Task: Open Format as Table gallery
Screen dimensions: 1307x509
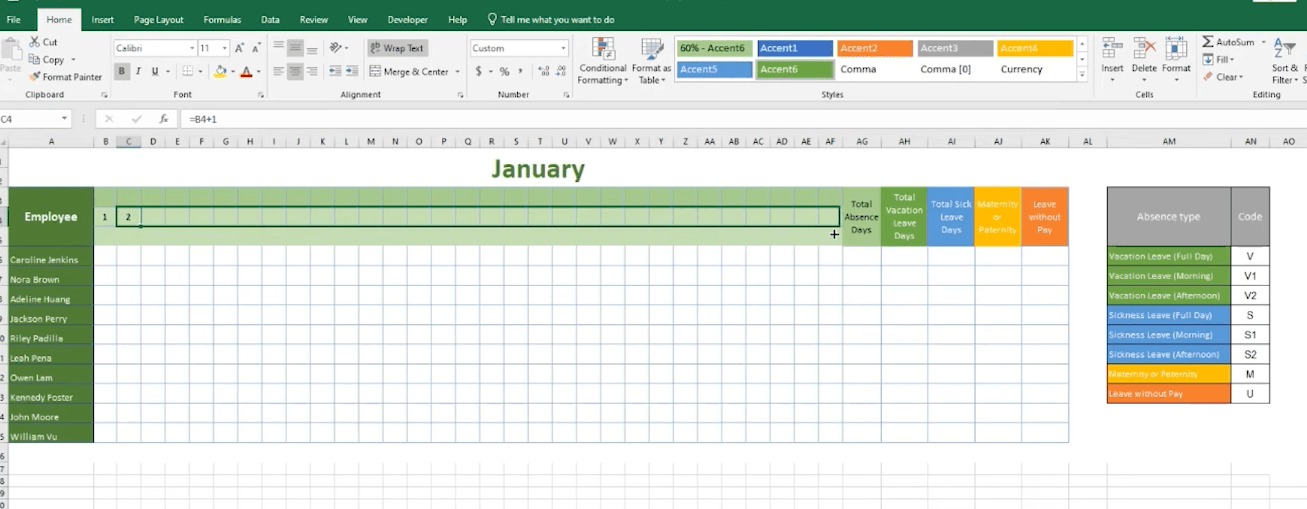Action: click(652, 62)
